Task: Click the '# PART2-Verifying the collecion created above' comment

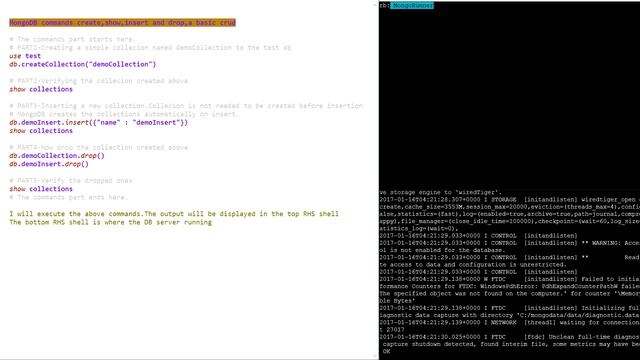Action: [99, 81]
